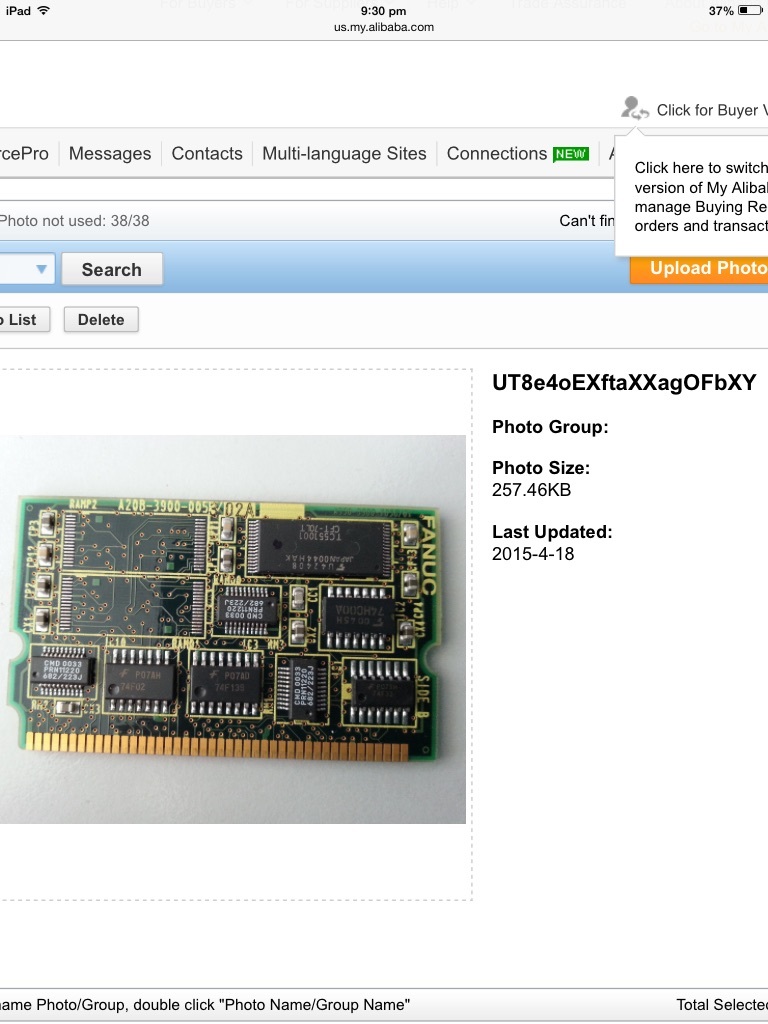Click the buyer version switch icon
Image resolution: width=768 pixels, height=1024 pixels.
(634, 108)
